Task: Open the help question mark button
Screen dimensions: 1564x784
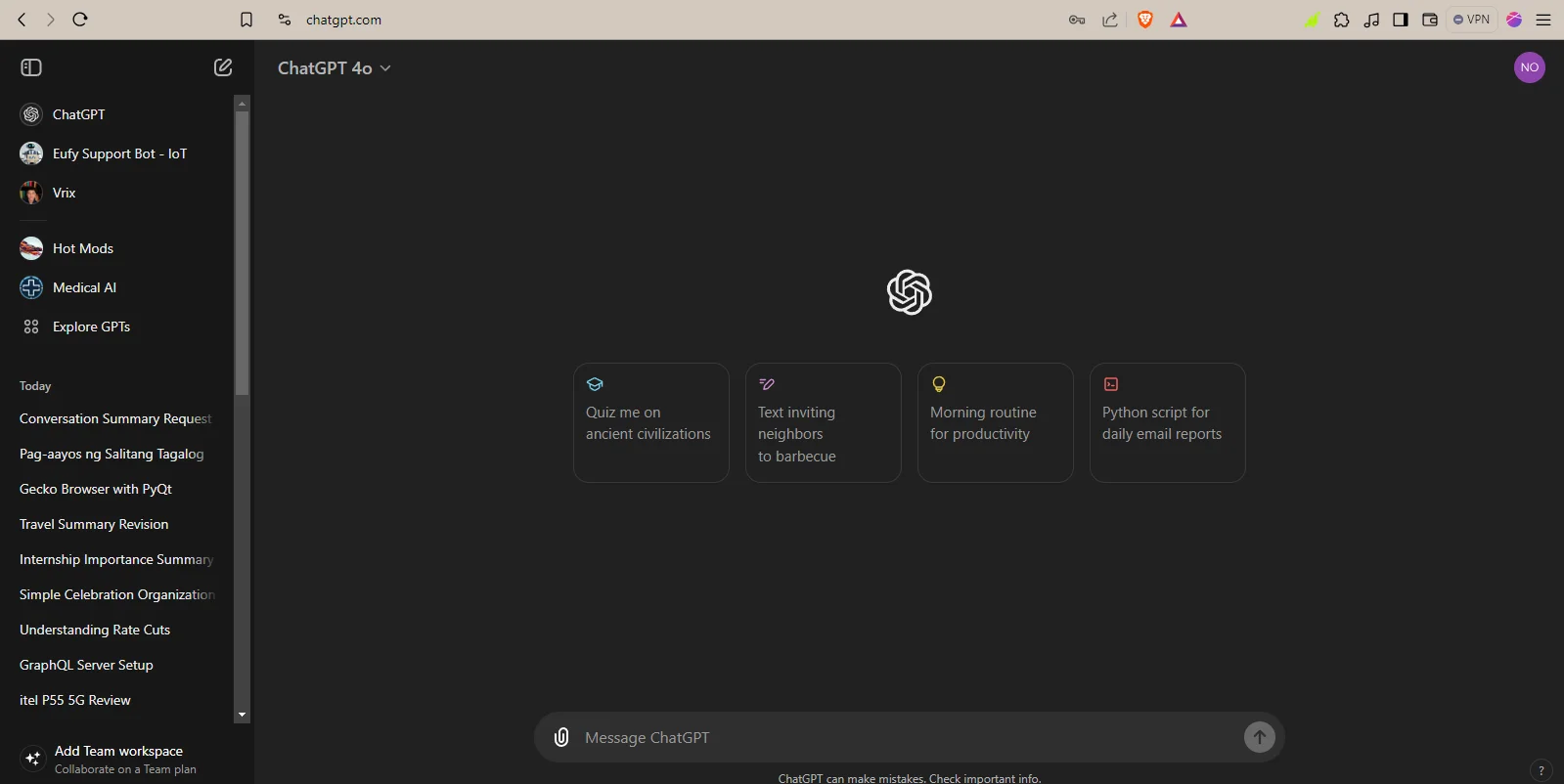Action: click(x=1541, y=770)
